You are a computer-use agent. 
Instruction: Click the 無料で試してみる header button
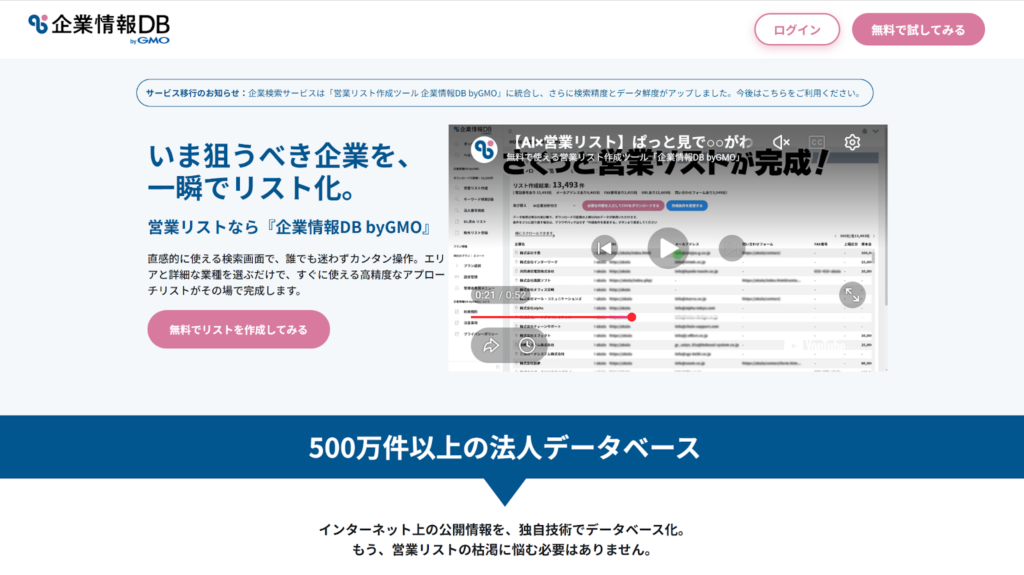(x=918, y=29)
